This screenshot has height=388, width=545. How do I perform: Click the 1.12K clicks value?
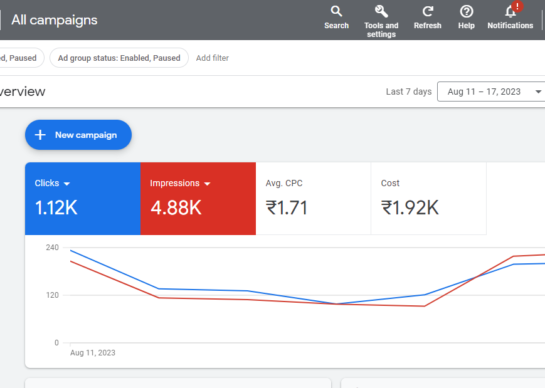[56, 208]
